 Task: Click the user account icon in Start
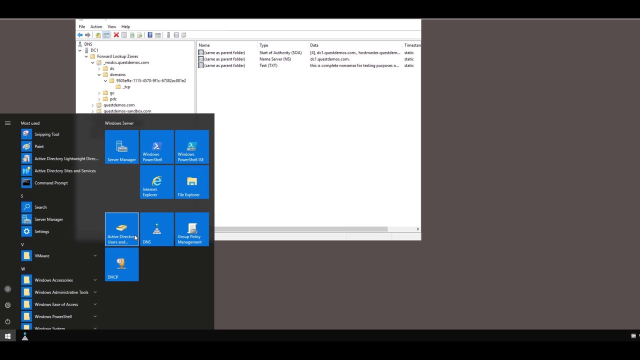coord(8,289)
